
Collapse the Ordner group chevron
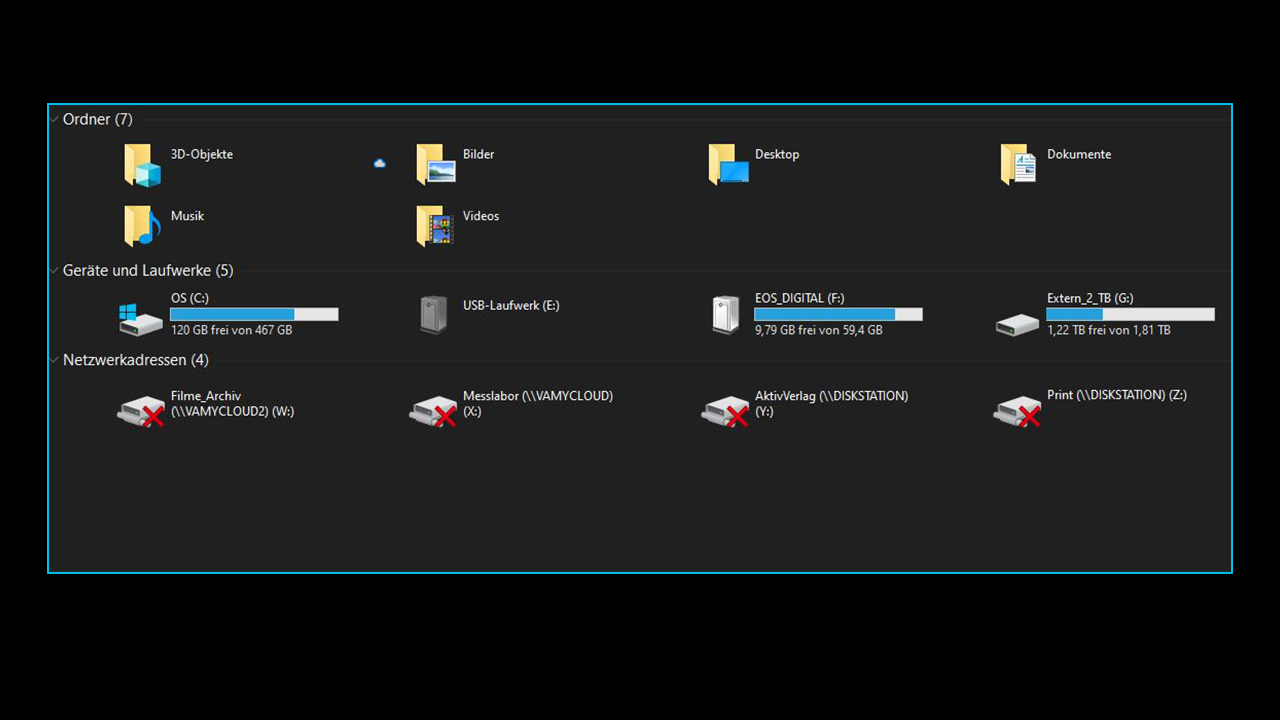[54, 119]
